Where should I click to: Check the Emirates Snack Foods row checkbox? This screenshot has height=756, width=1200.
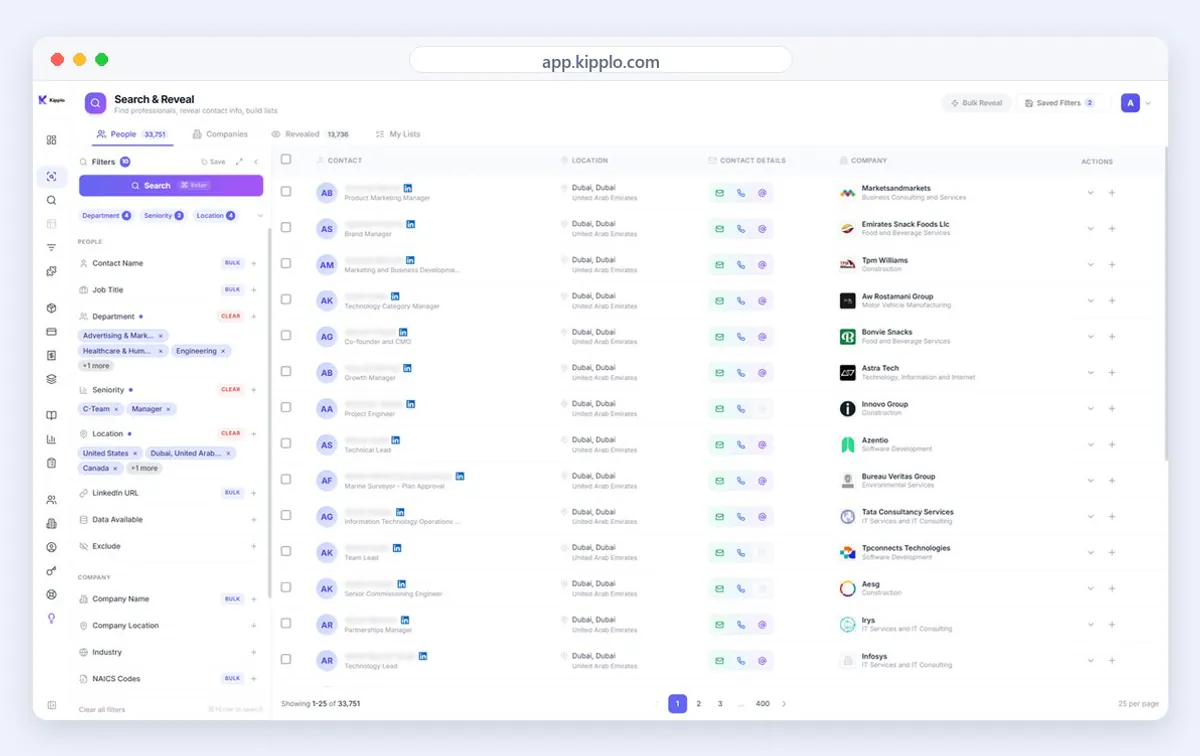[x=286, y=227]
